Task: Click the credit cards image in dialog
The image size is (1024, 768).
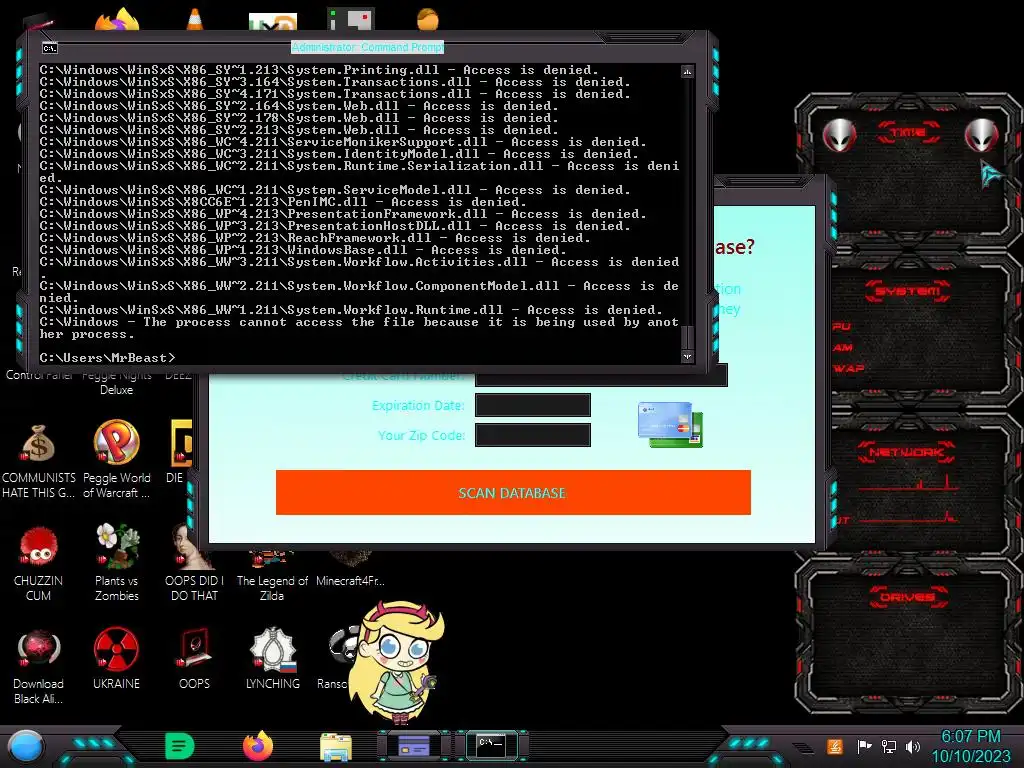Action: point(671,424)
